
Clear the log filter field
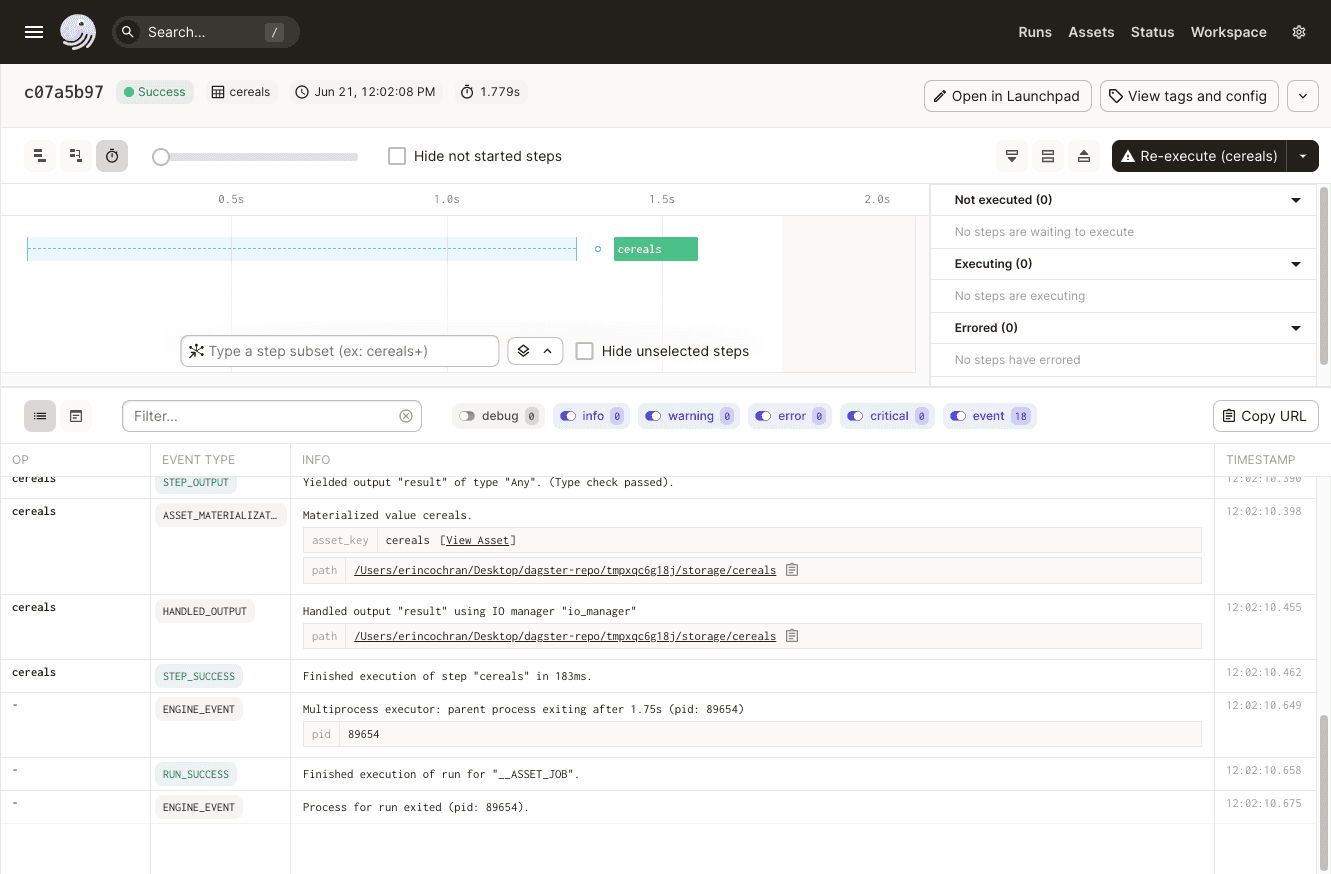(x=406, y=416)
